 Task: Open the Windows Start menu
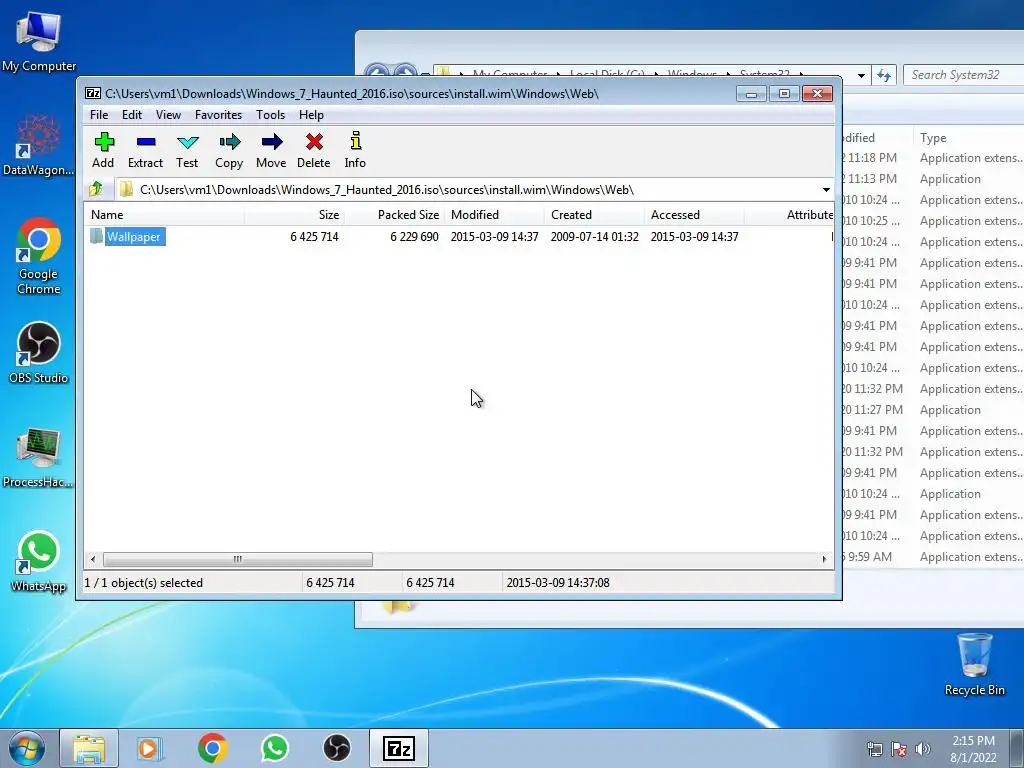pos(26,748)
